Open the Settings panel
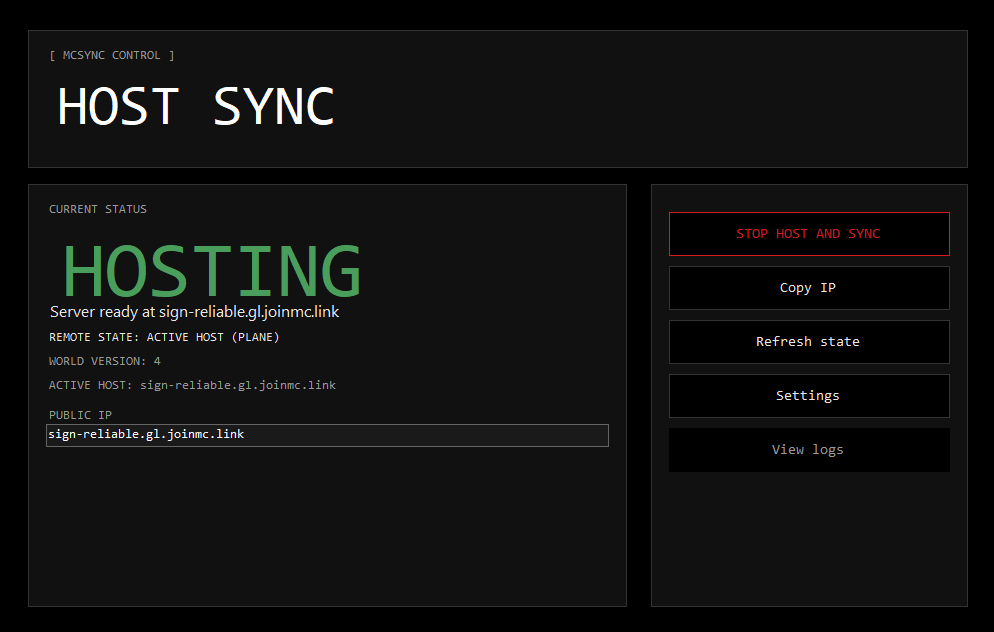994x632 pixels. pyautogui.click(x=808, y=395)
